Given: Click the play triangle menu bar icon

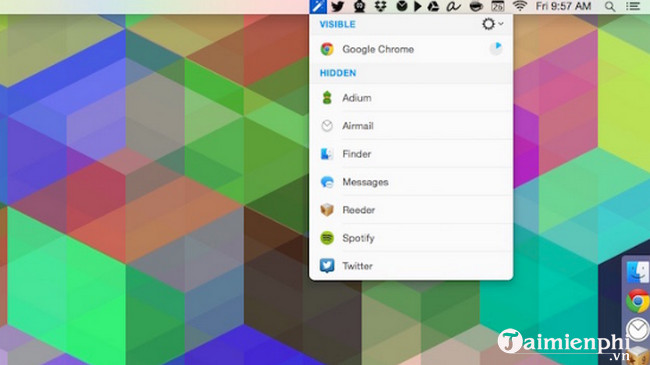Looking at the screenshot, I should pyautogui.click(x=418, y=6).
